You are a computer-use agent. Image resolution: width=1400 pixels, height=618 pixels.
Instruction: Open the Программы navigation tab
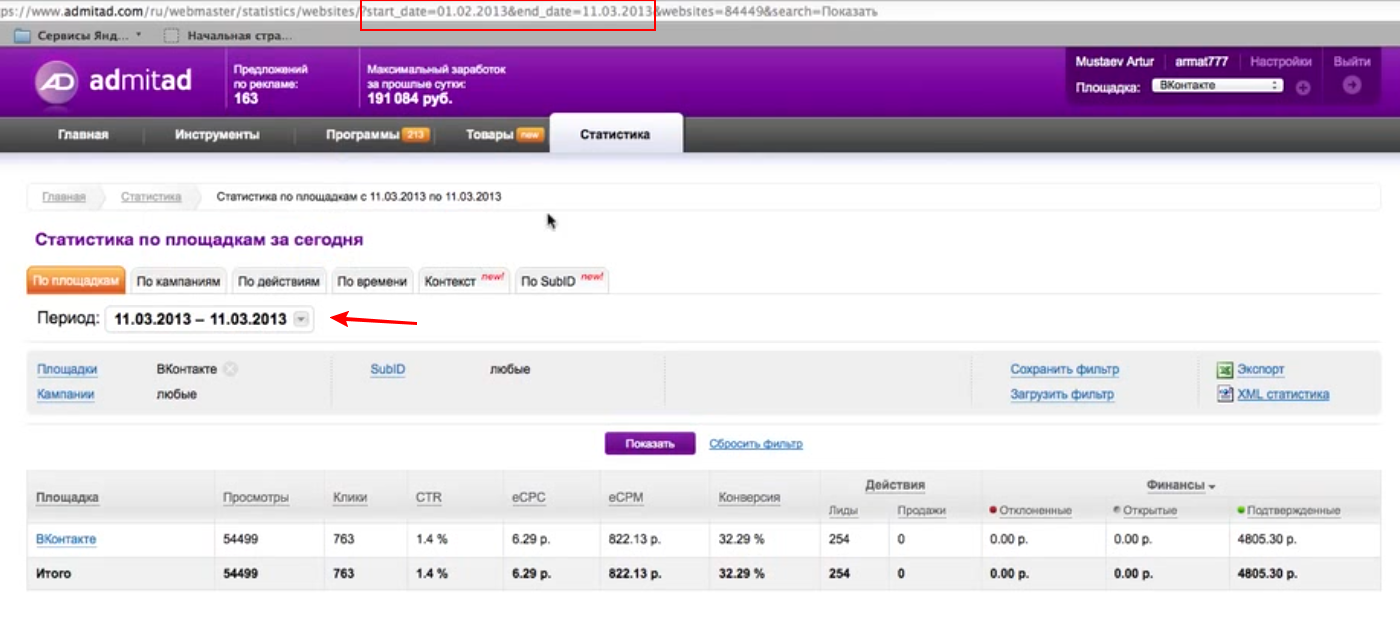tap(377, 135)
